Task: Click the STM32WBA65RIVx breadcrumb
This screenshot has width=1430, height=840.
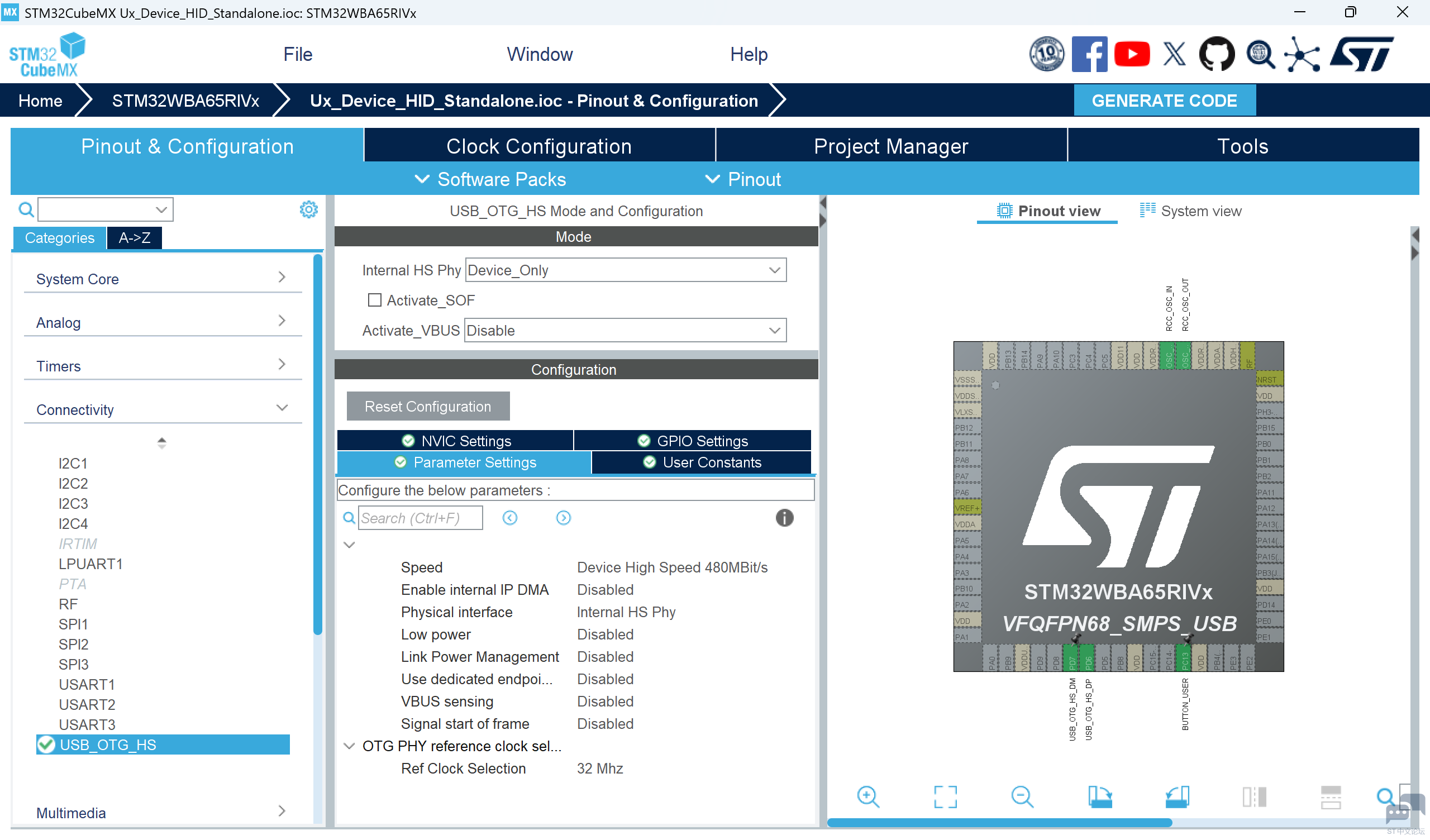Action: pos(185,101)
